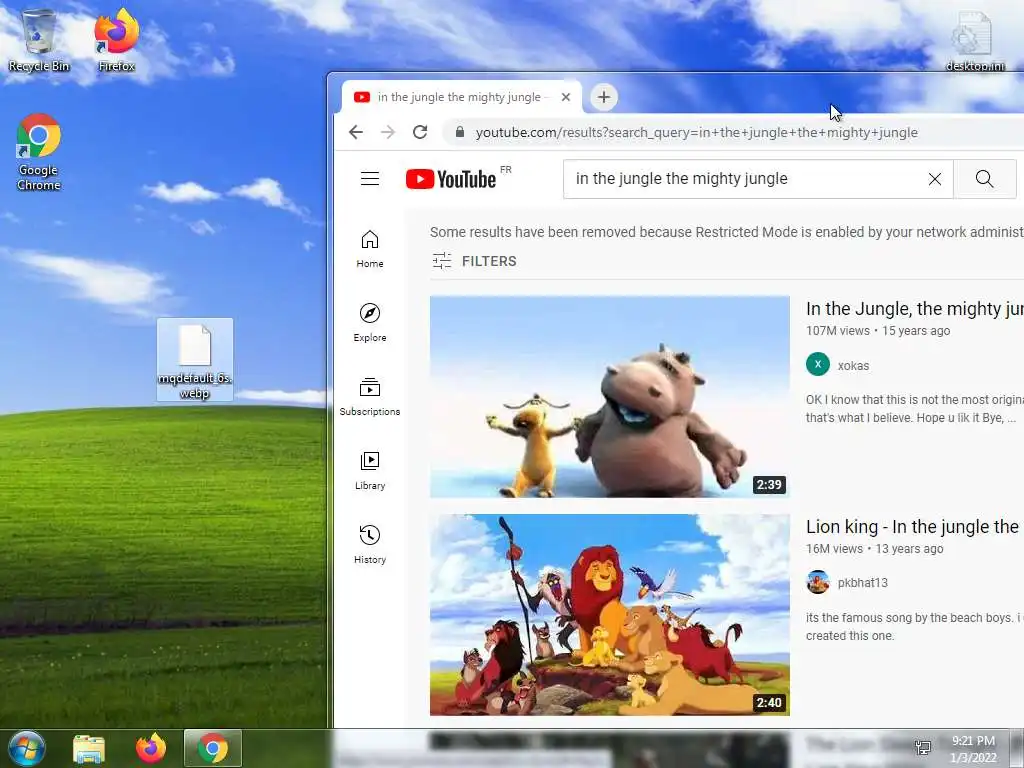Click the network icon in system tray
Viewport: 1024px width, 768px height.
pos(923,748)
